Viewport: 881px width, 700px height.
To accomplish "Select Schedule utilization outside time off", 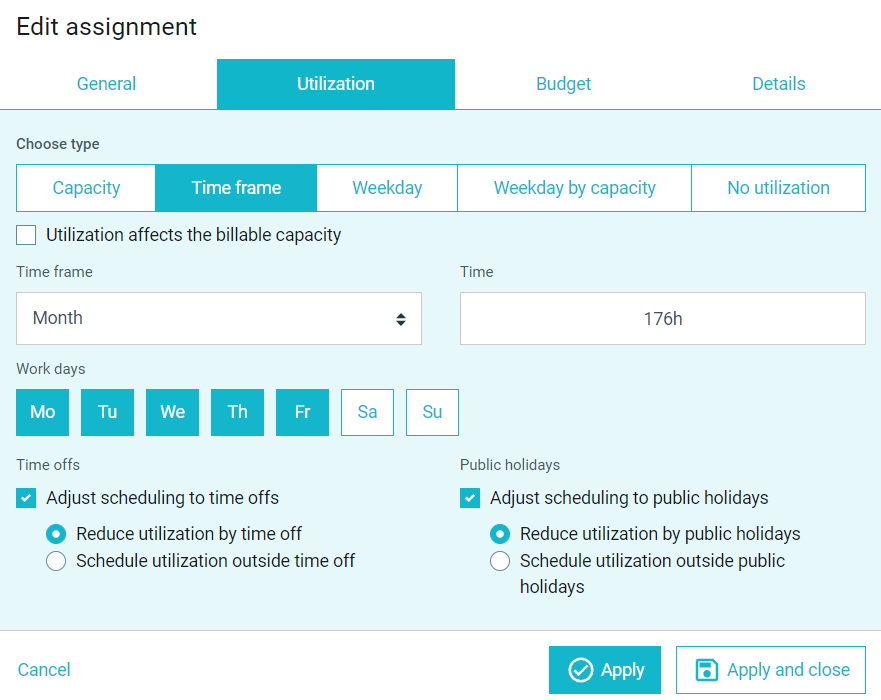I will (x=56, y=561).
